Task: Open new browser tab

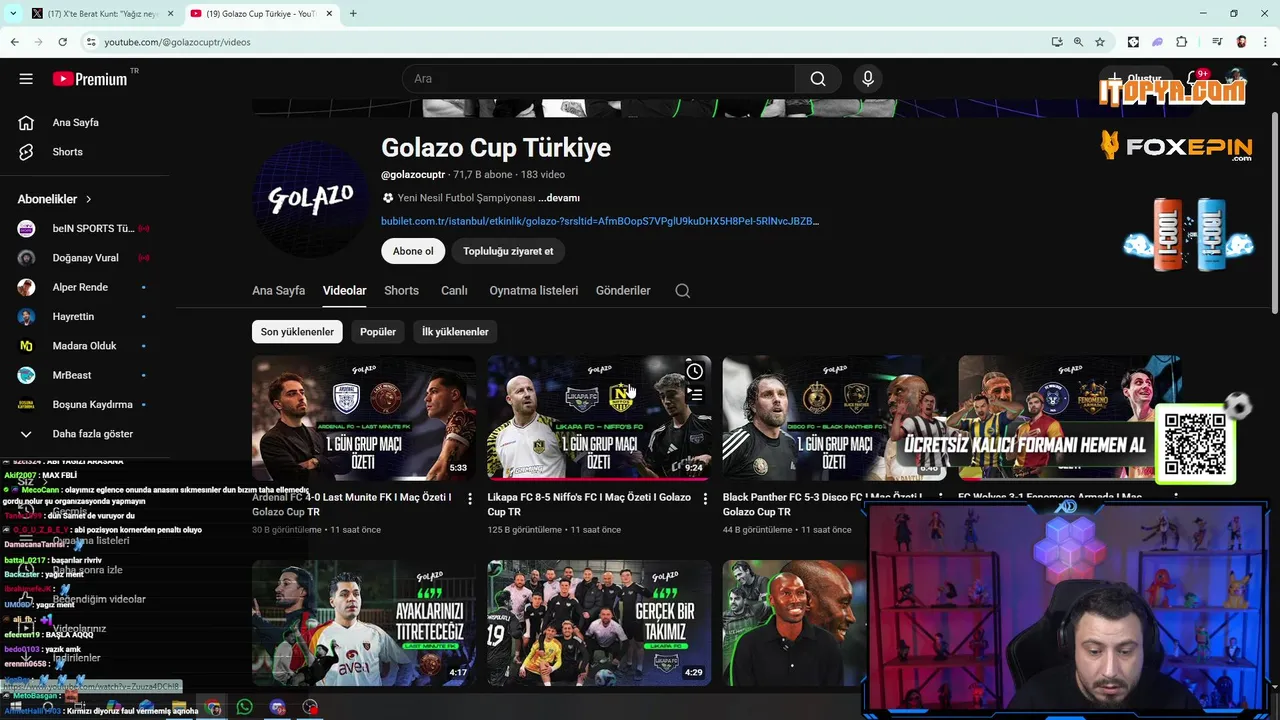Action: coord(353,14)
